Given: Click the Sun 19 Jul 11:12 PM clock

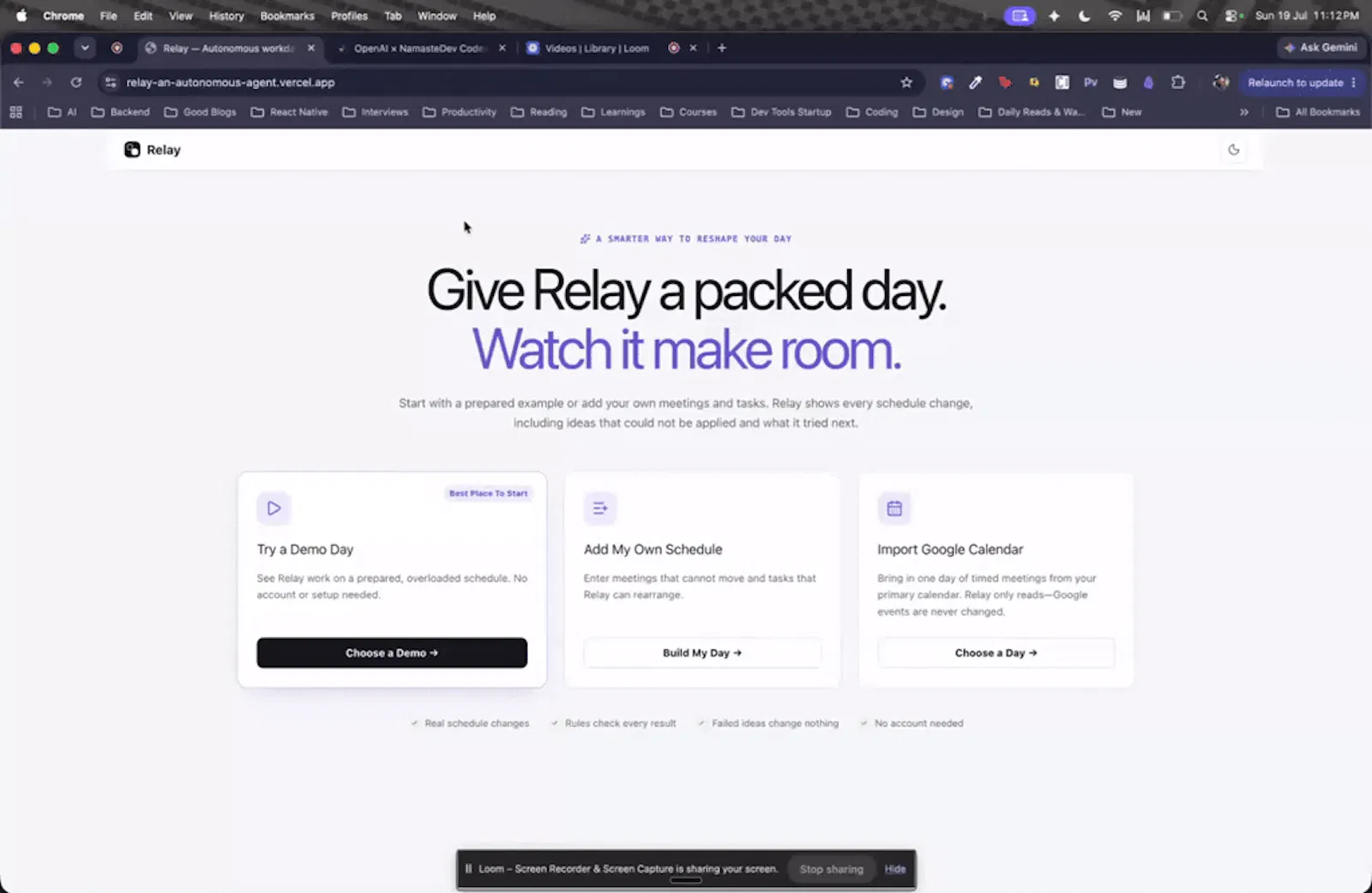Looking at the screenshot, I should click(1307, 15).
